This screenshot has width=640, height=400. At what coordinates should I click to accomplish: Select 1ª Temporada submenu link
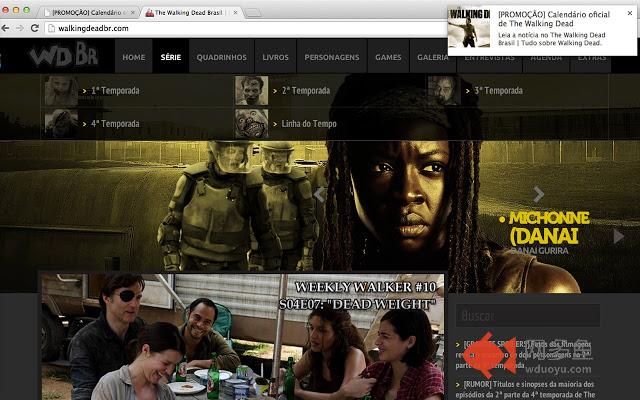coord(115,91)
